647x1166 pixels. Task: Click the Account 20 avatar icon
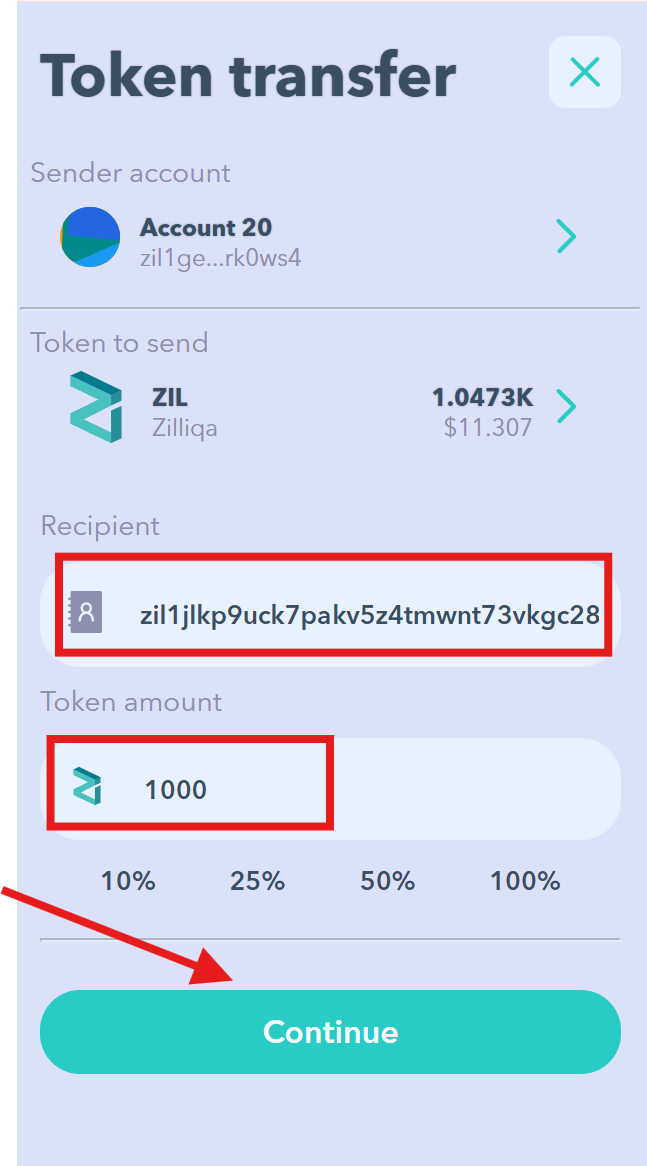click(89, 237)
